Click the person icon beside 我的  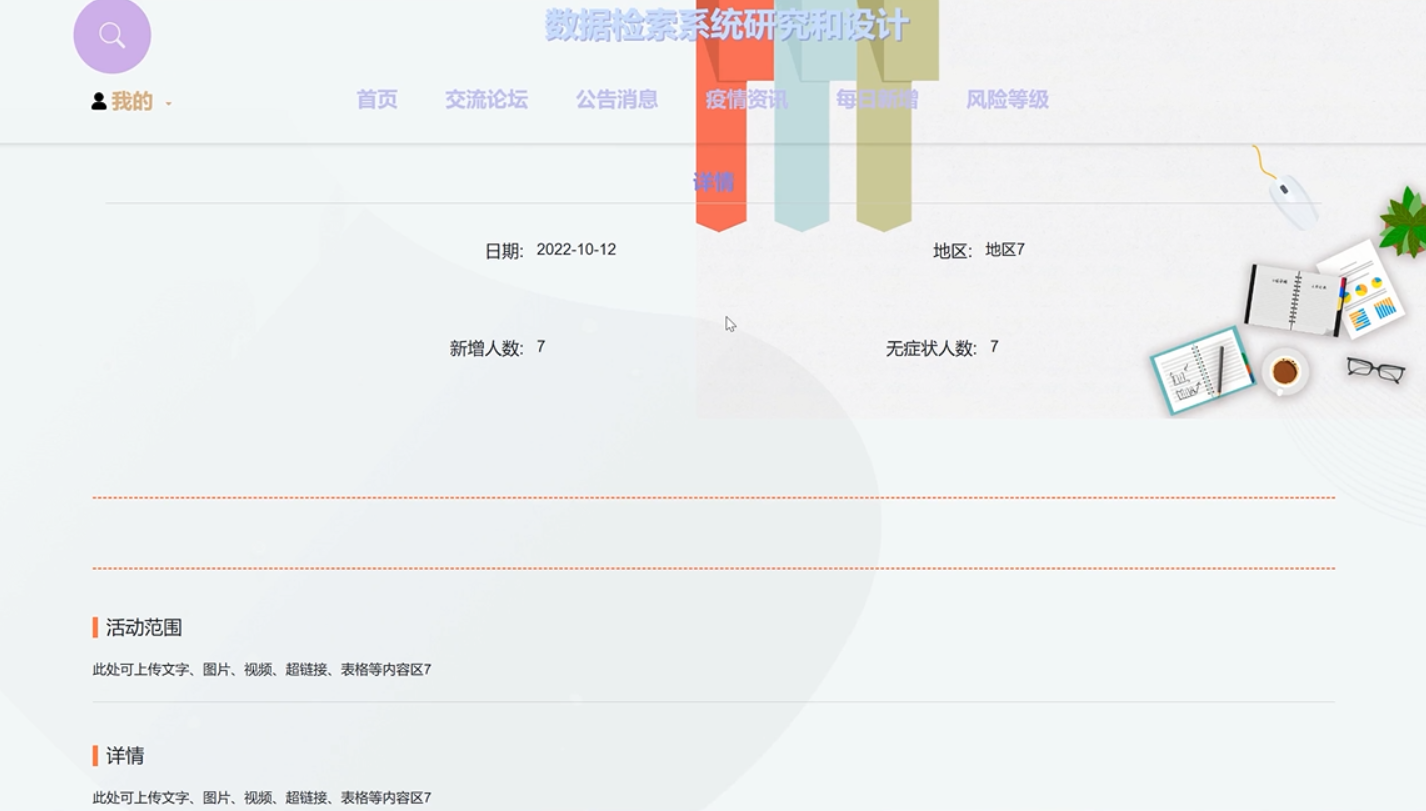pyautogui.click(x=97, y=100)
